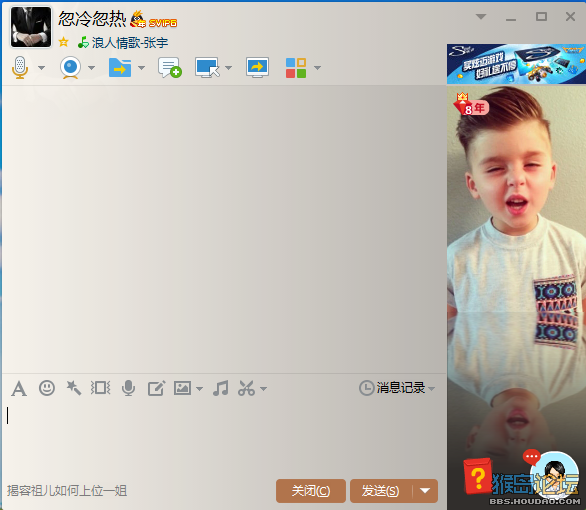Image resolution: width=586 pixels, height=510 pixels.
Task: Expand file transfer options arrow
Action: (141, 68)
